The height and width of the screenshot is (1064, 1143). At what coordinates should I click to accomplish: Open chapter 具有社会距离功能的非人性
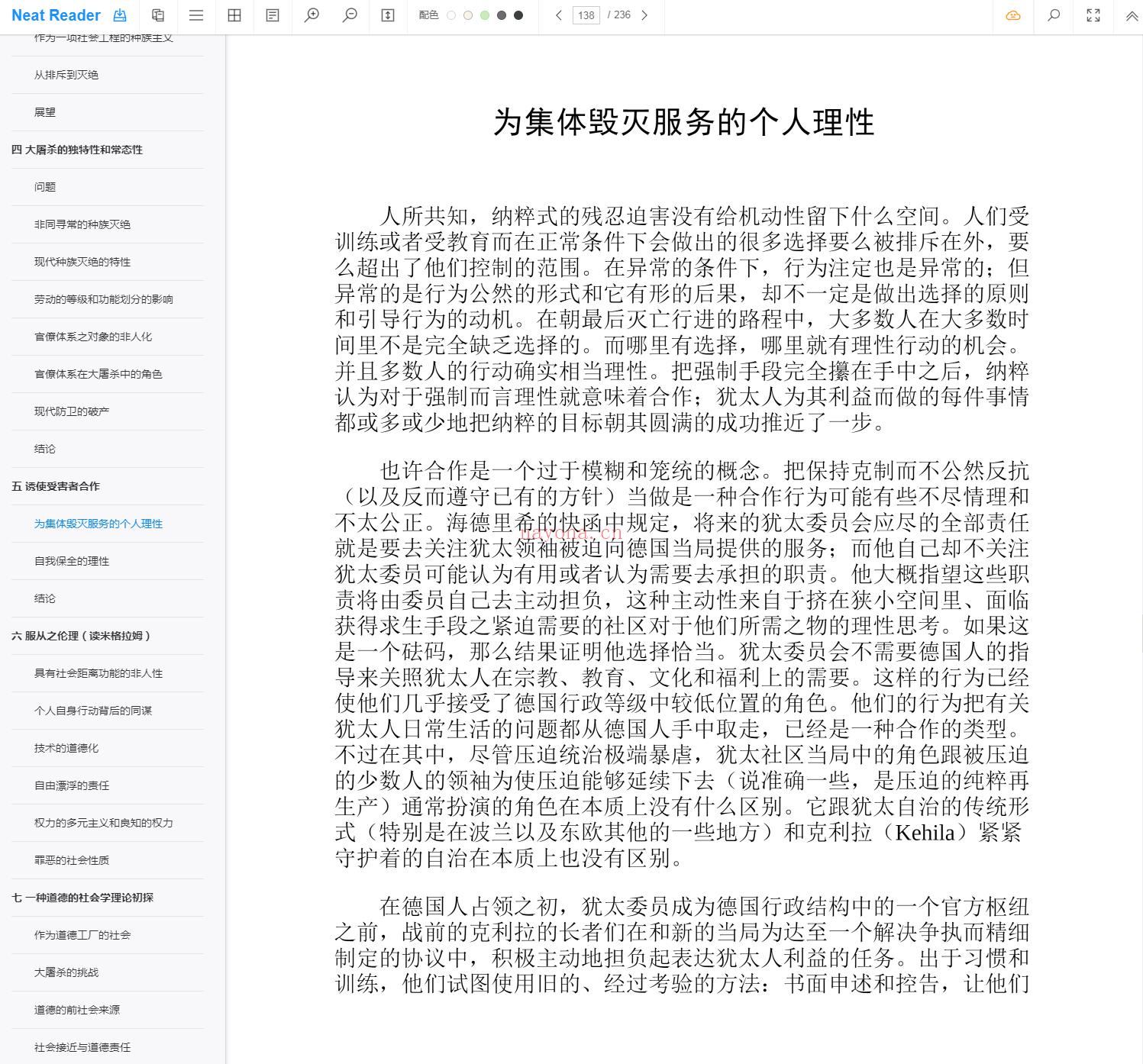[x=98, y=673]
